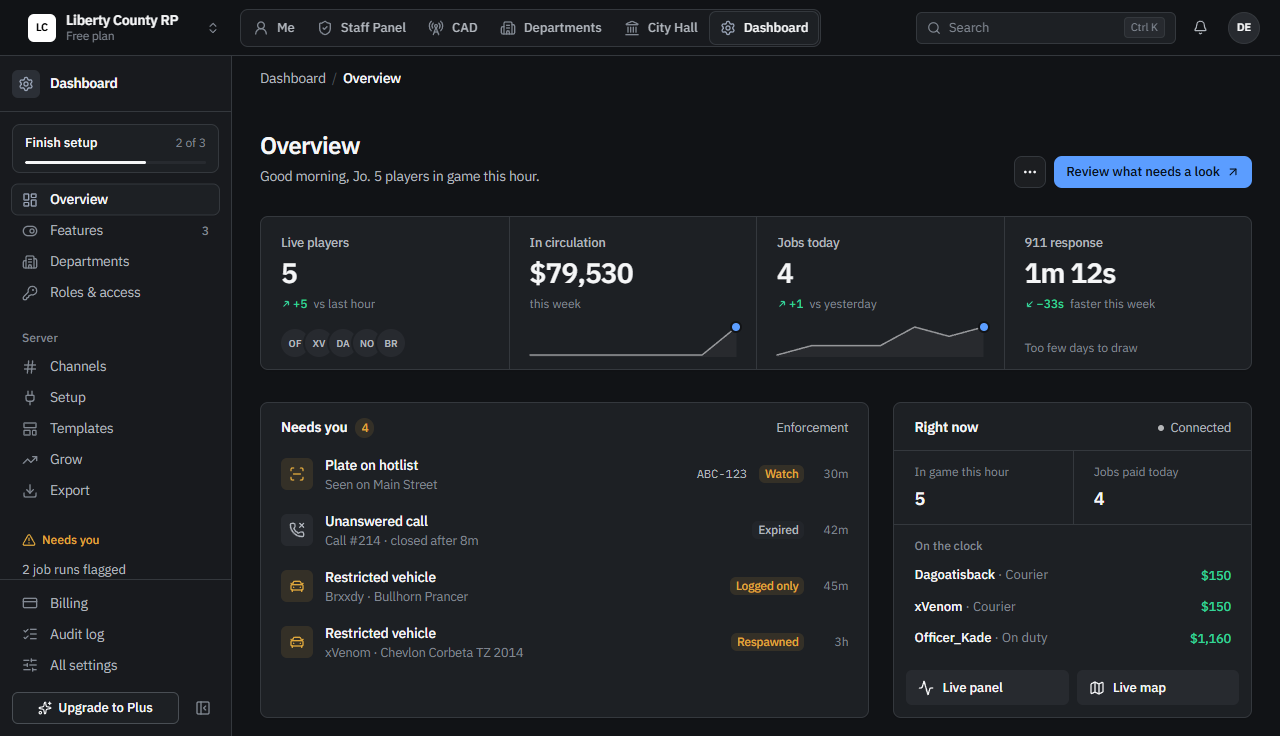Click the Dashboard gear icon in sidebar header
This screenshot has height=736, width=1280.
(x=26, y=84)
